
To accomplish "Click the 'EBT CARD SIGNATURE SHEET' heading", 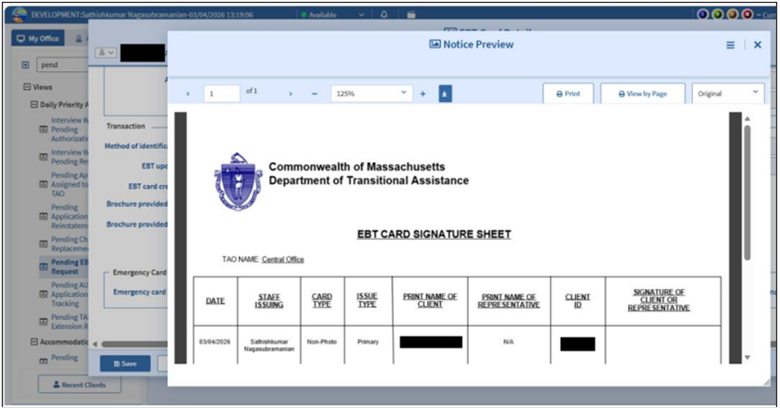I will [x=434, y=234].
